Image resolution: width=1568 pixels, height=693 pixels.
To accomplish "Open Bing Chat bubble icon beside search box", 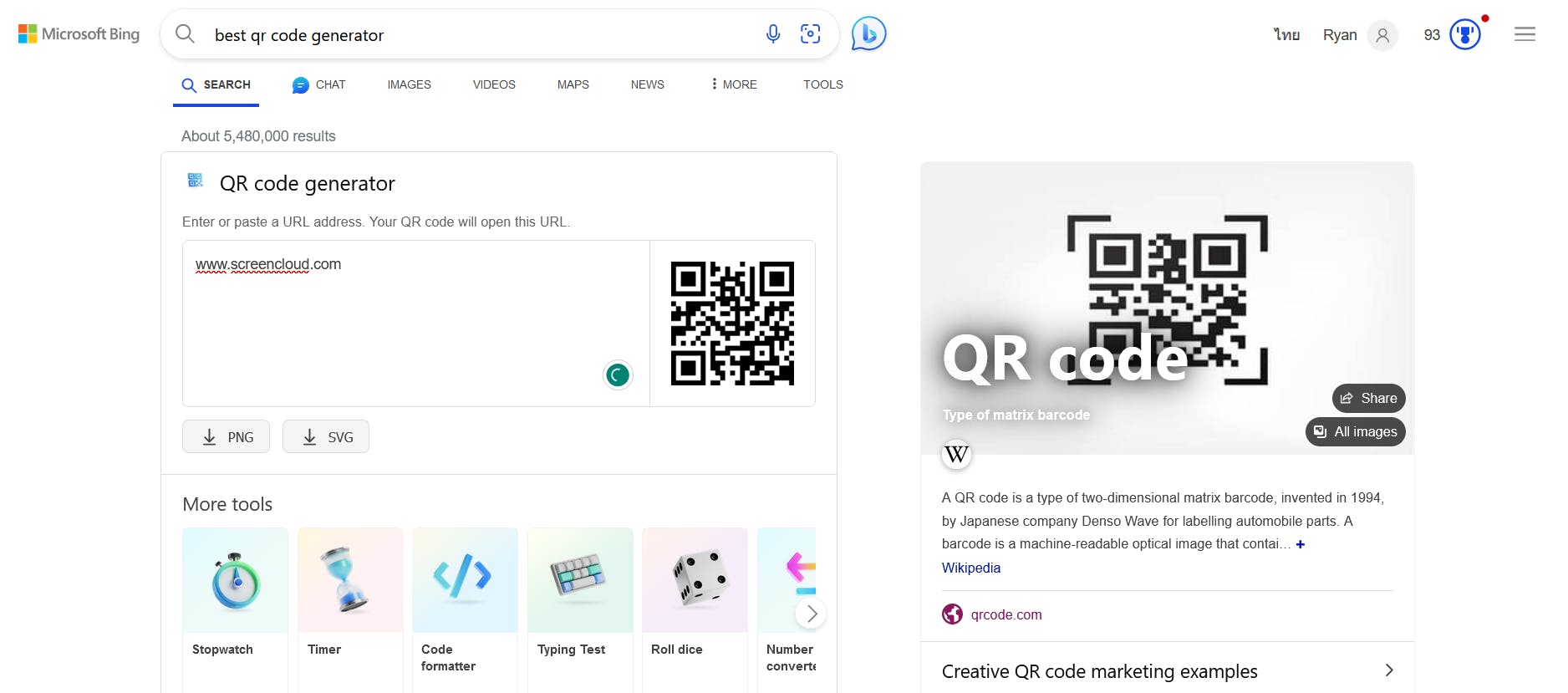I will (x=868, y=34).
